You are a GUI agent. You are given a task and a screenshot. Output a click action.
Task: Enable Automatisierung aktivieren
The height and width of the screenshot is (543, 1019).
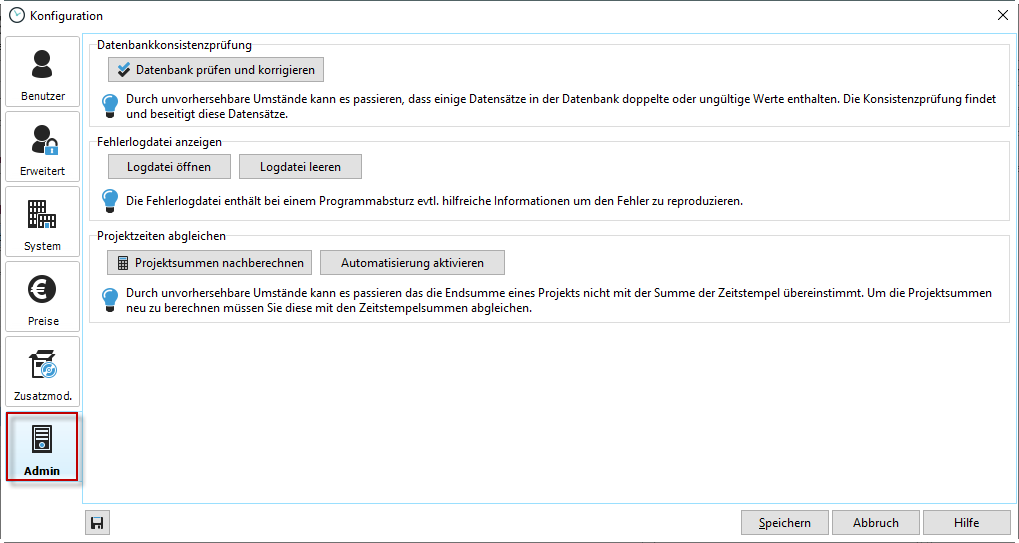point(412,263)
